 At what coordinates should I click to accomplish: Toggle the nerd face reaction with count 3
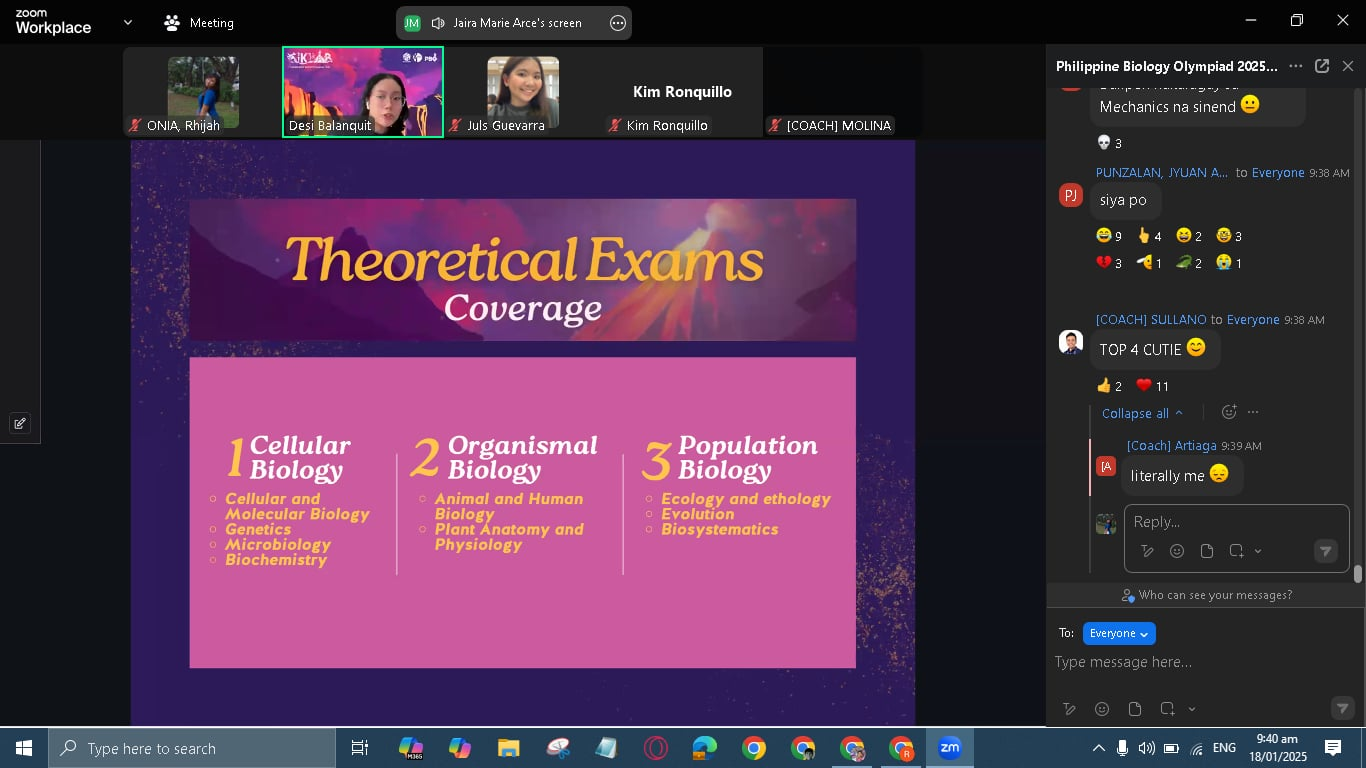1229,236
